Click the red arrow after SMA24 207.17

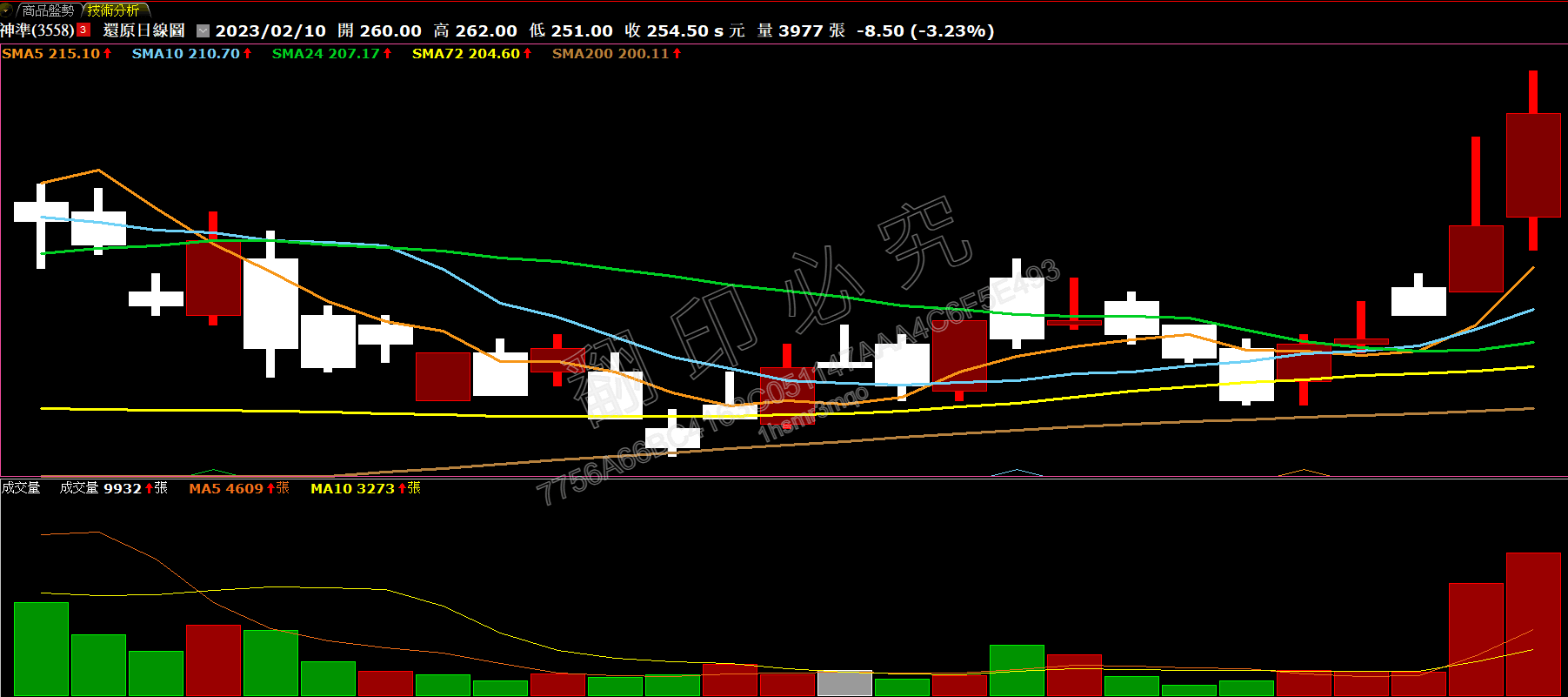click(x=388, y=54)
